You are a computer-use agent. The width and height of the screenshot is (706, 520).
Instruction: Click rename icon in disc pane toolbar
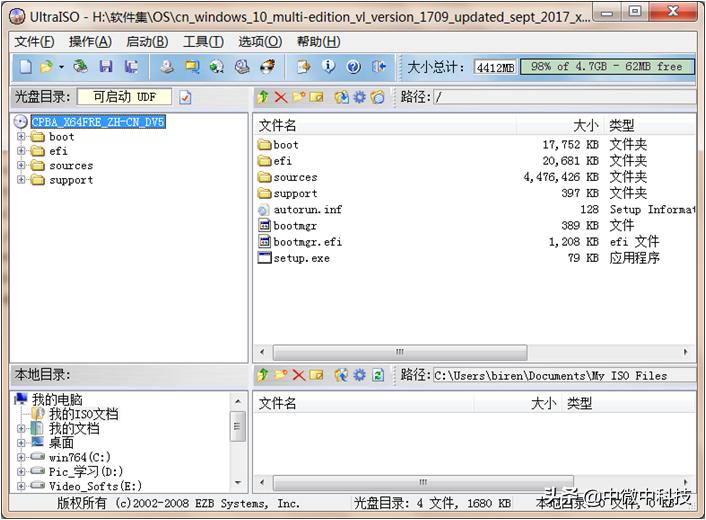pos(317,97)
